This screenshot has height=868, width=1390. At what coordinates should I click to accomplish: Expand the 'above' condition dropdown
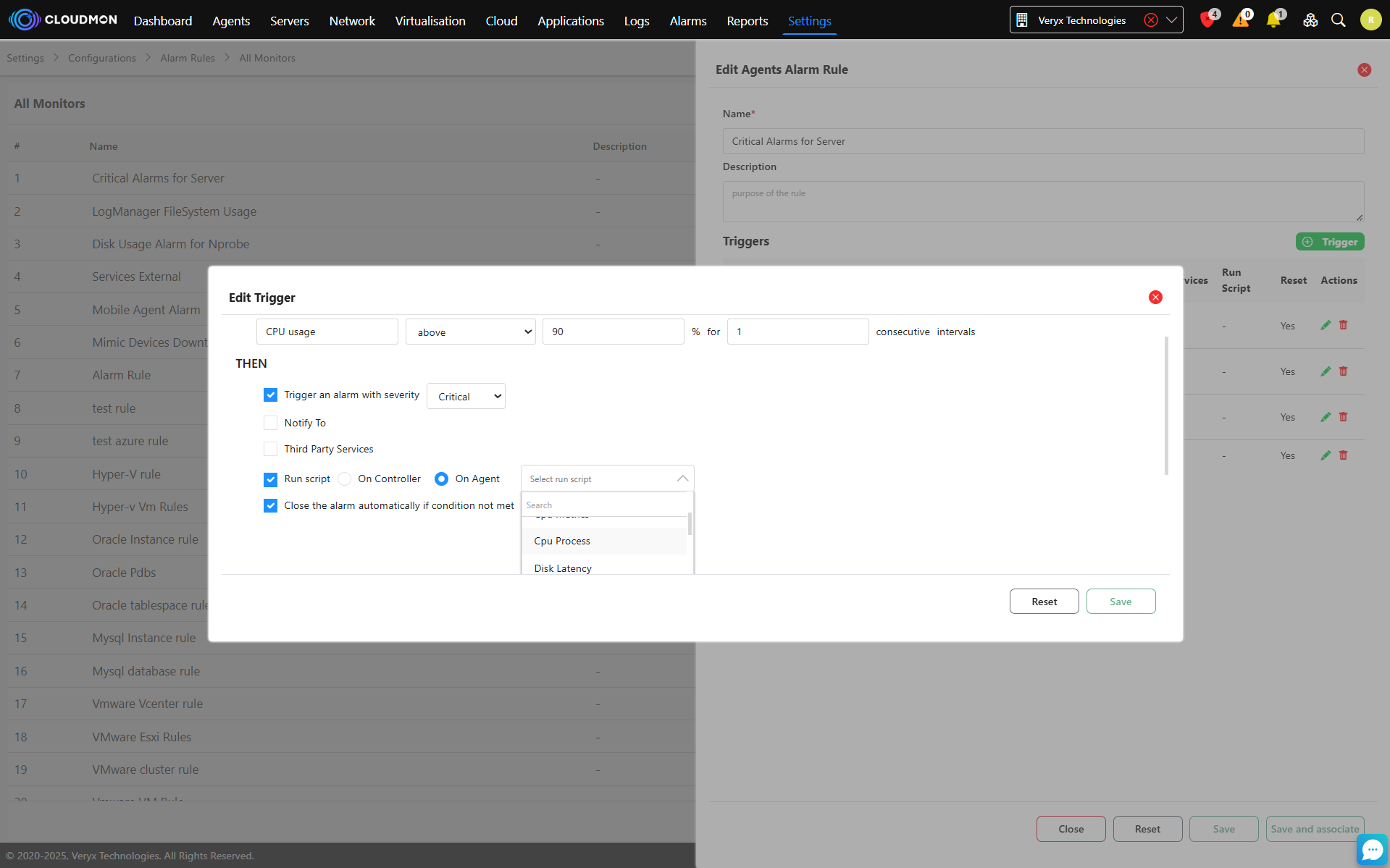[470, 332]
